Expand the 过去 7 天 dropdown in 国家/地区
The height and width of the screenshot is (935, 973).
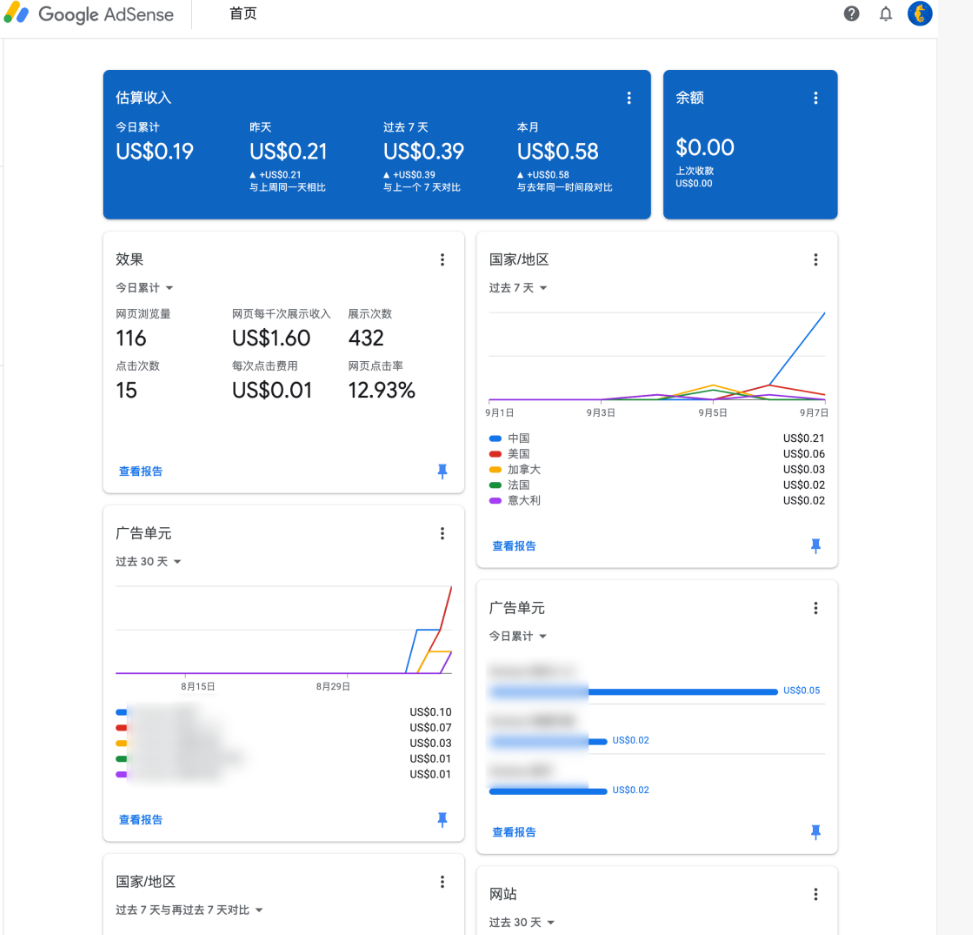pyautogui.click(x=516, y=287)
